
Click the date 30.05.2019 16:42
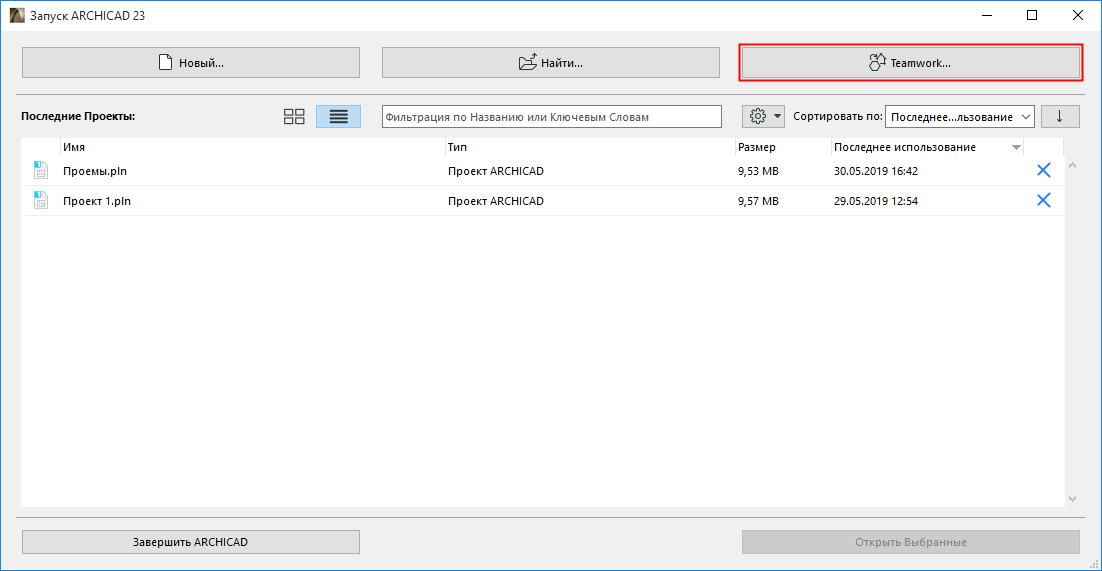[876, 171]
